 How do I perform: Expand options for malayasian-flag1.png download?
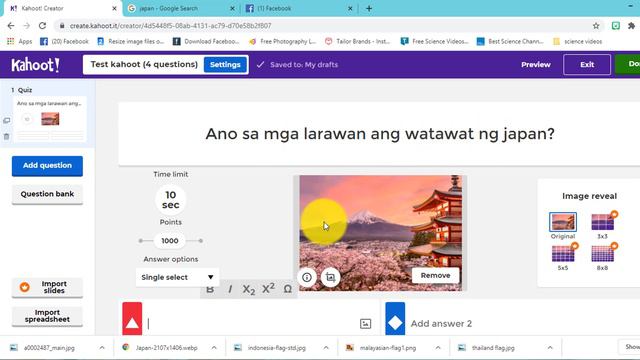[438, 348]
